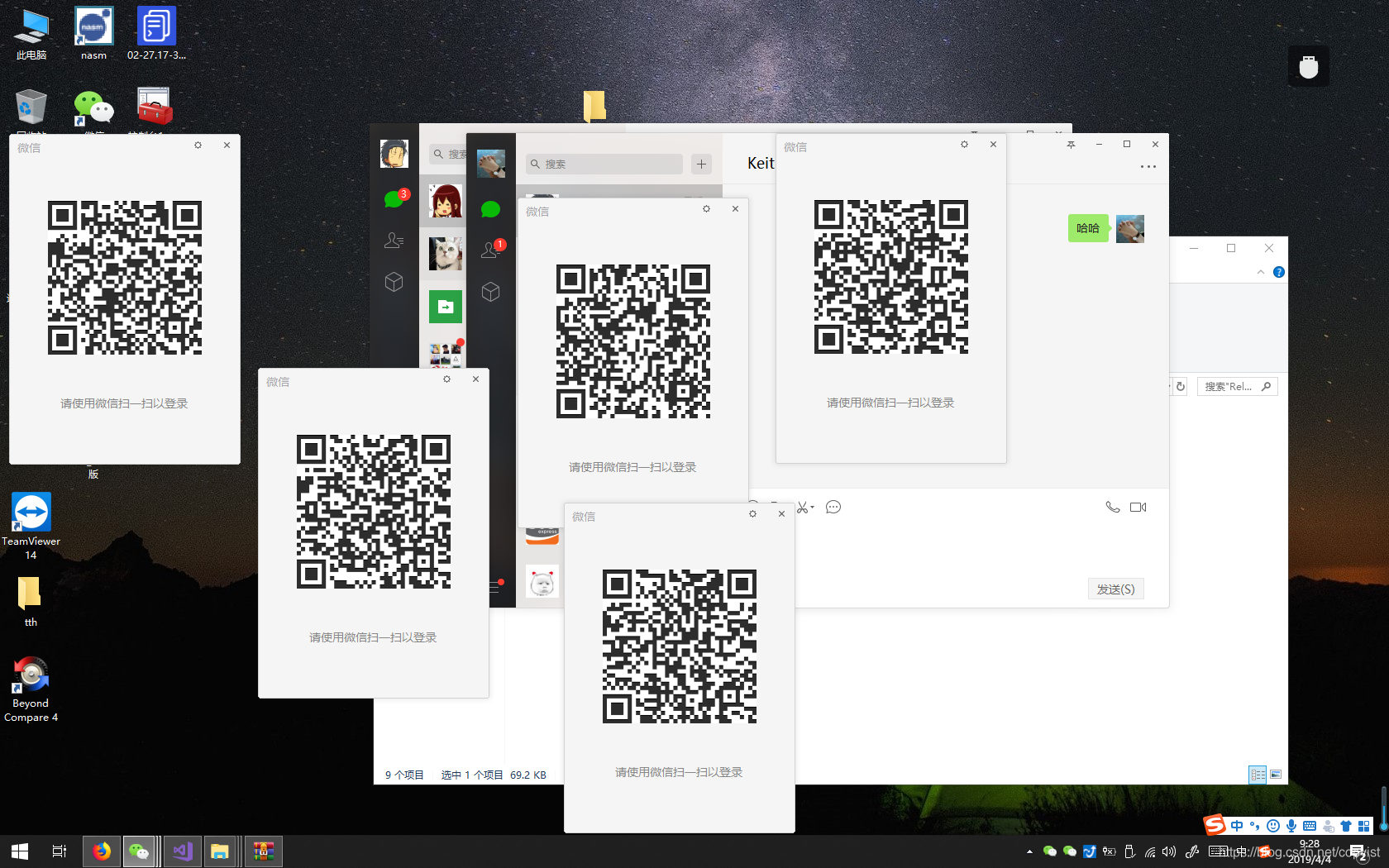1389x868 pixels.
Task: Toggle Sogou 中 Chinese/English mode
Action: tap(1237, 826)
